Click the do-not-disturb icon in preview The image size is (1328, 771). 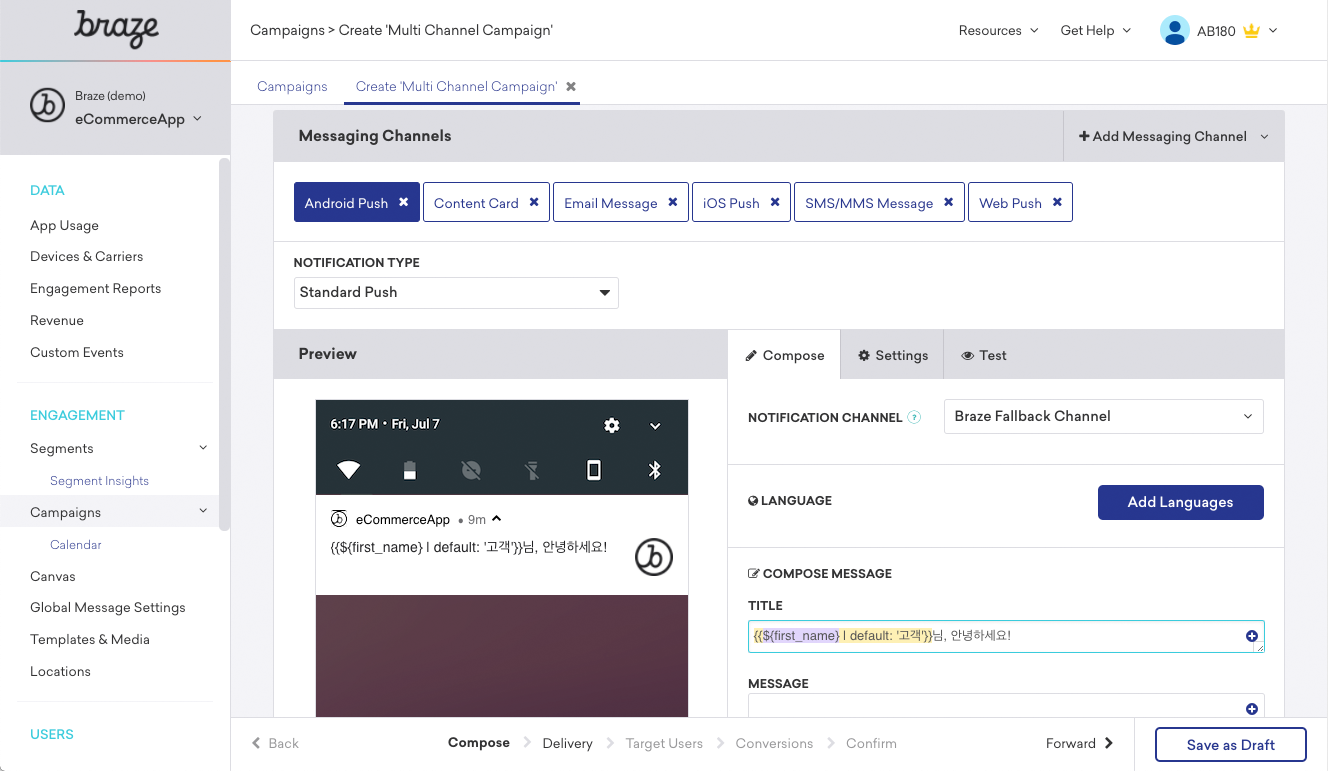472,470
